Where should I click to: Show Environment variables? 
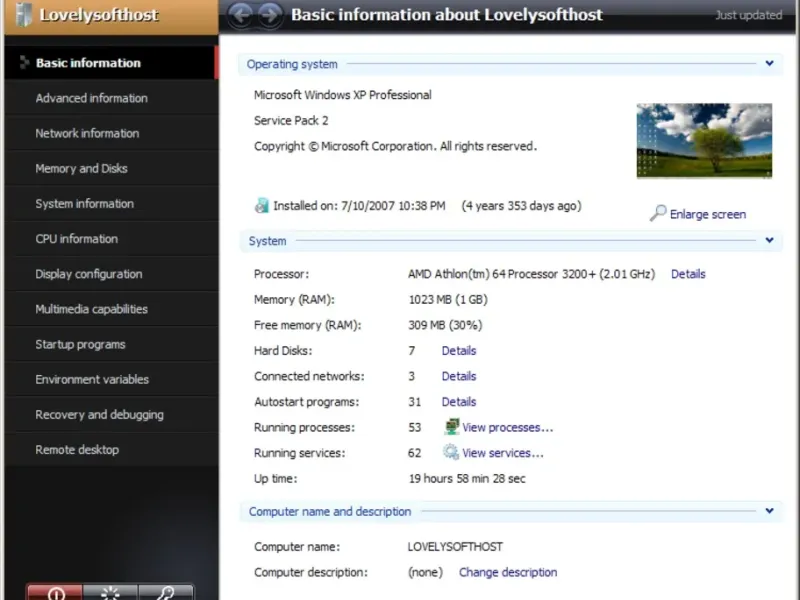(111, 380)
